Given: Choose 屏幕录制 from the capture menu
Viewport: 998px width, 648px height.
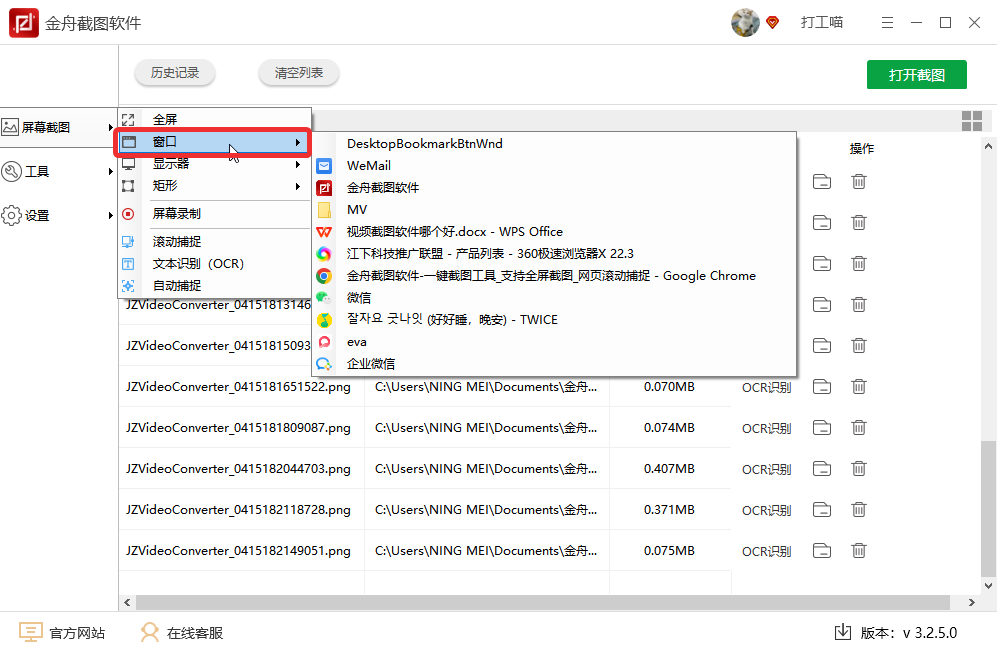Looking at the screenshot, I should click(x=214, y=214).
